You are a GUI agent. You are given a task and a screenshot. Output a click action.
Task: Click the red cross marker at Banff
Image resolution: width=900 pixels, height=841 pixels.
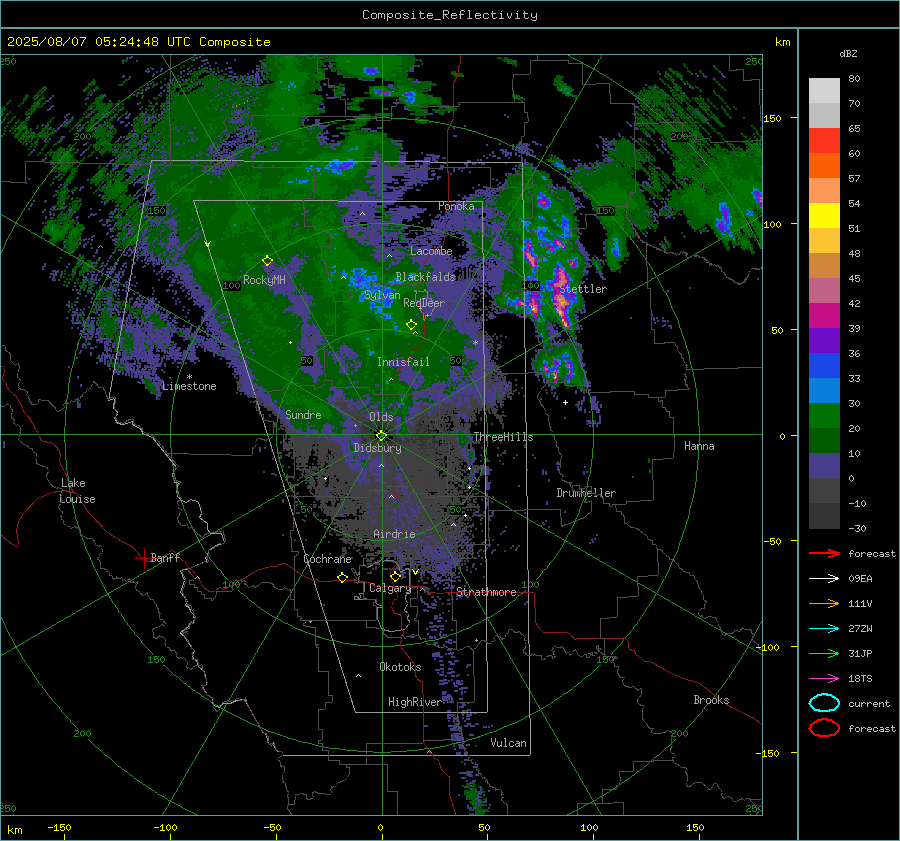click(143, 559)
